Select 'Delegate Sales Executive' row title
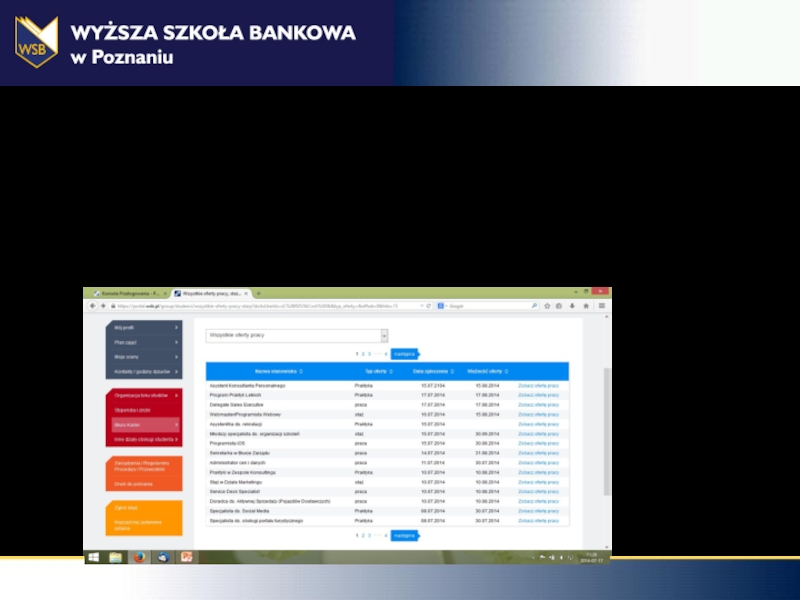Screen dimensions: 800x600 236,405
